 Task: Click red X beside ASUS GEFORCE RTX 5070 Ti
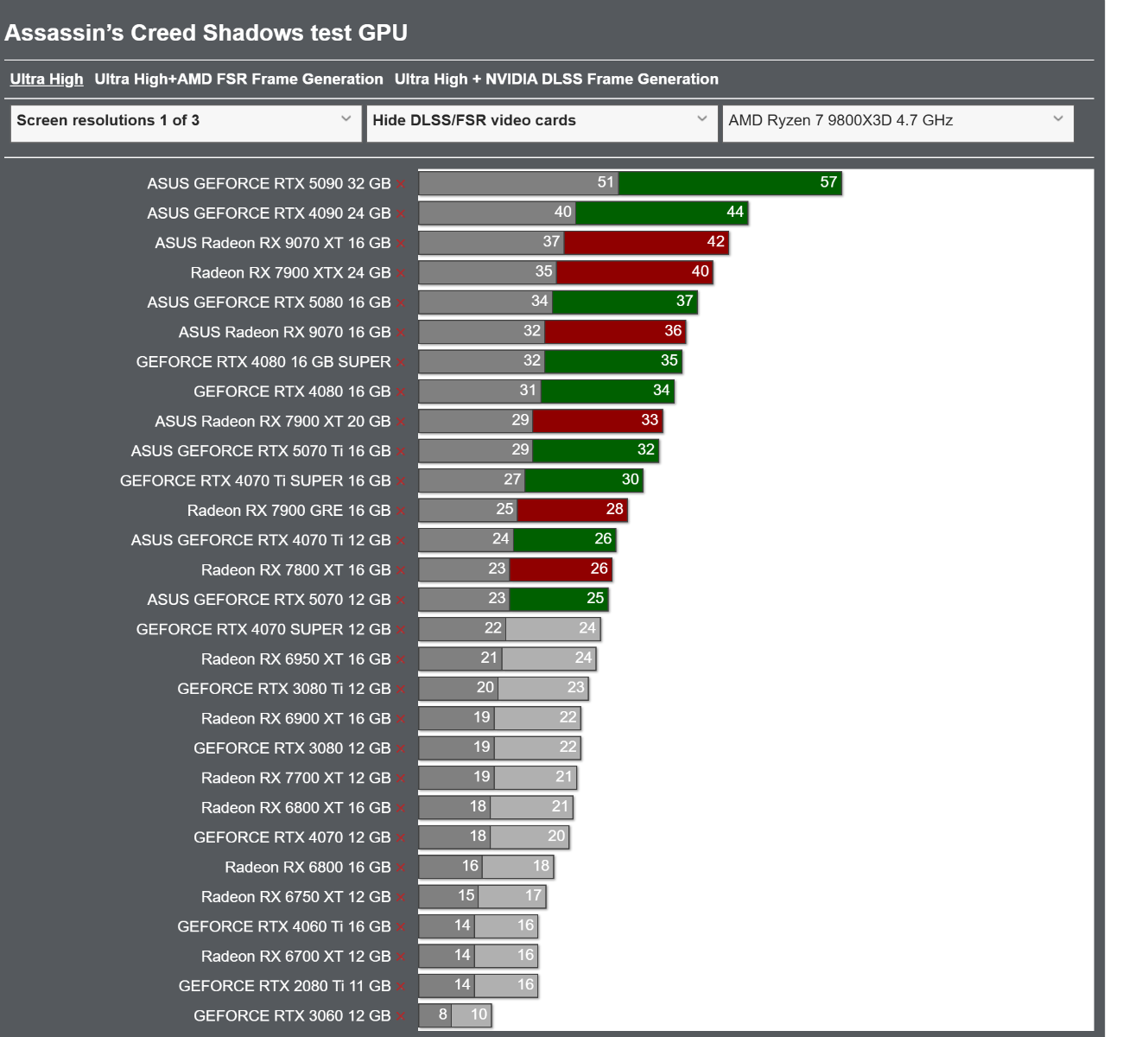(x=402, y=452)
